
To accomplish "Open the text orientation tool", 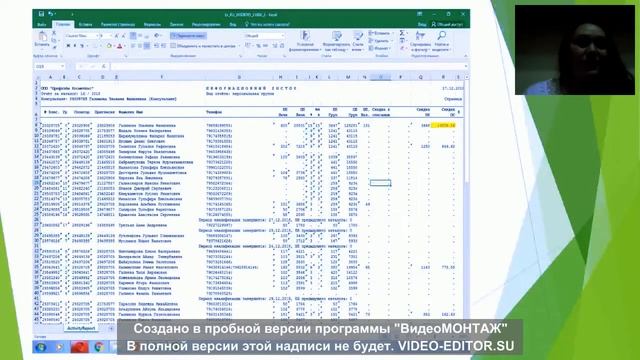I will pos(156,36).
